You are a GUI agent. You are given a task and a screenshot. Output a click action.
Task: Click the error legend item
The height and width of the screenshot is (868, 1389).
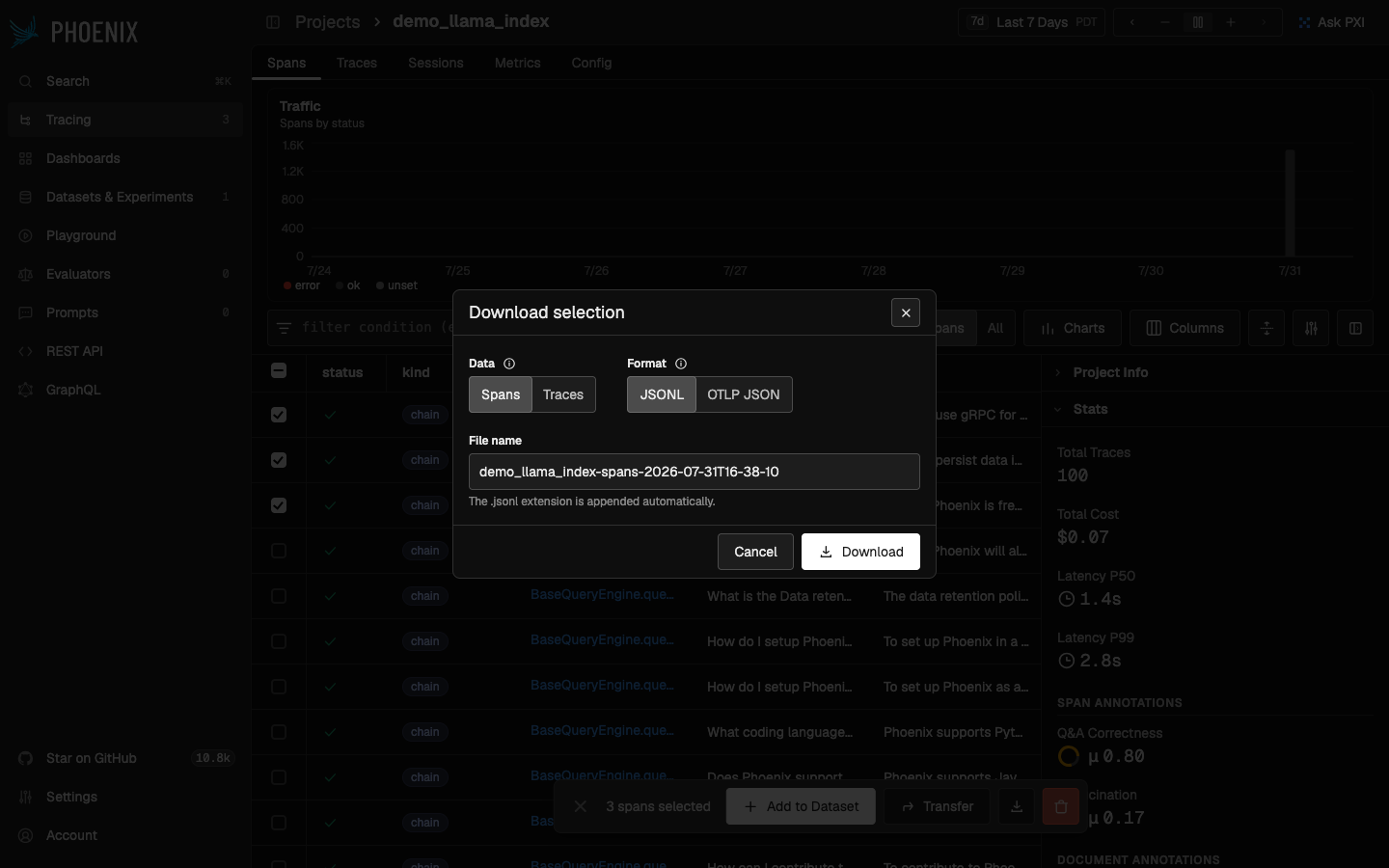tap(302, 285)
